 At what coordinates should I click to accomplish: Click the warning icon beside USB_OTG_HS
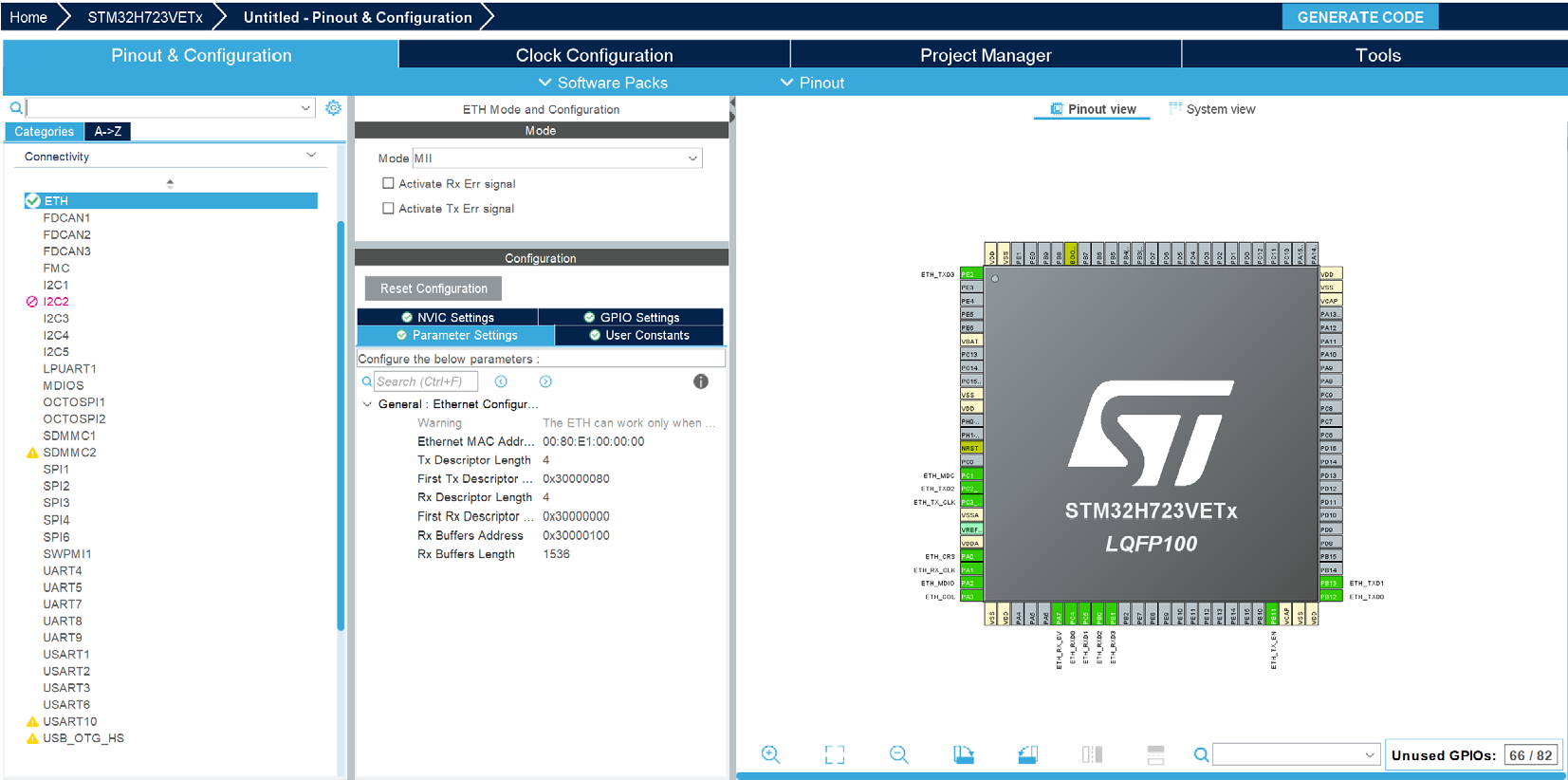coord(32,738)
